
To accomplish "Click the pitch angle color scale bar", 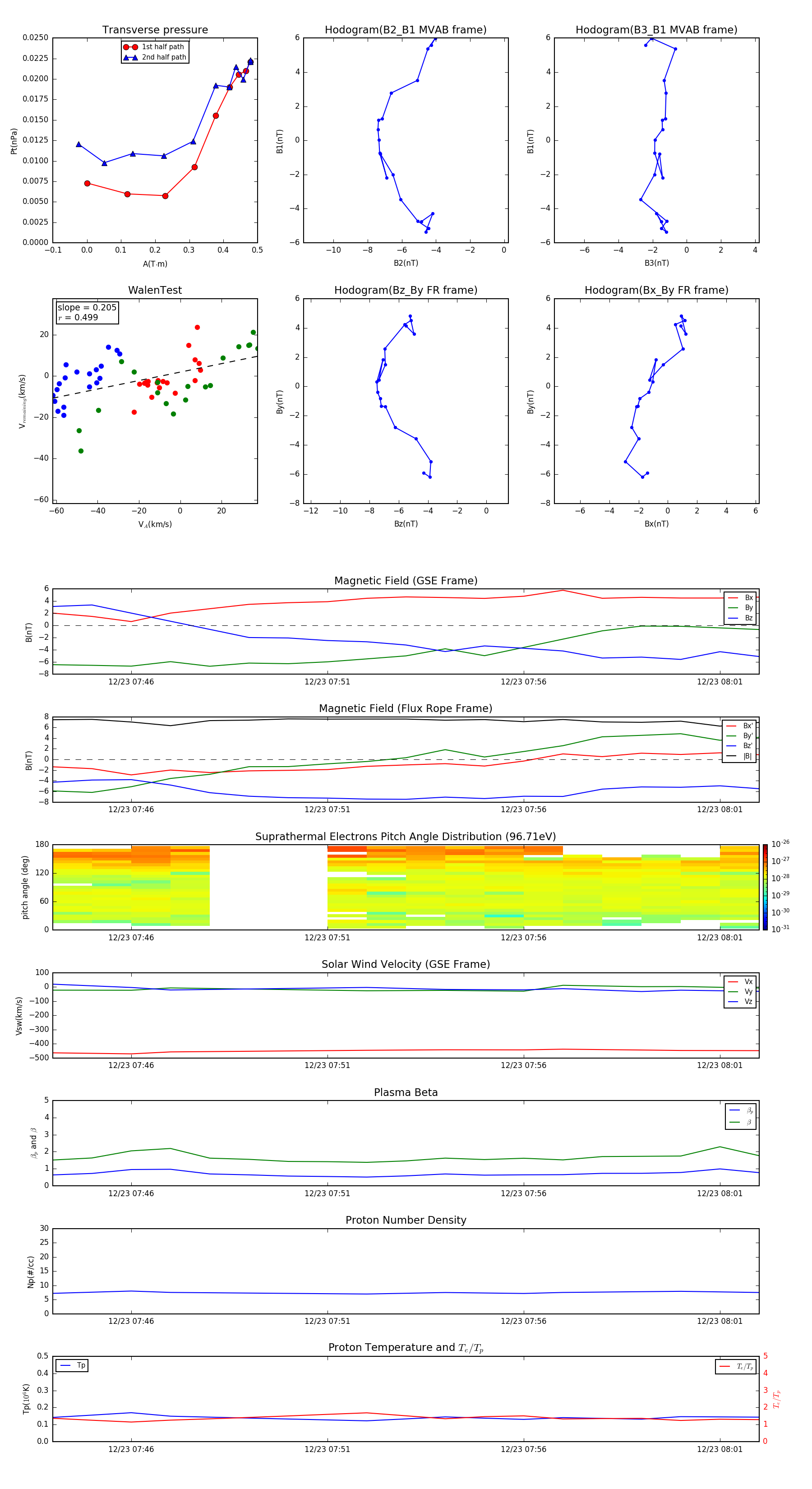I will click(x=765, y=887).
